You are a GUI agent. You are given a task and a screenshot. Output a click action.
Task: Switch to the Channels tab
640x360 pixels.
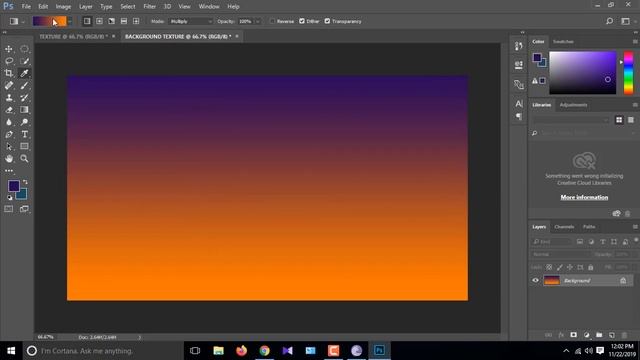click(564, 227)
